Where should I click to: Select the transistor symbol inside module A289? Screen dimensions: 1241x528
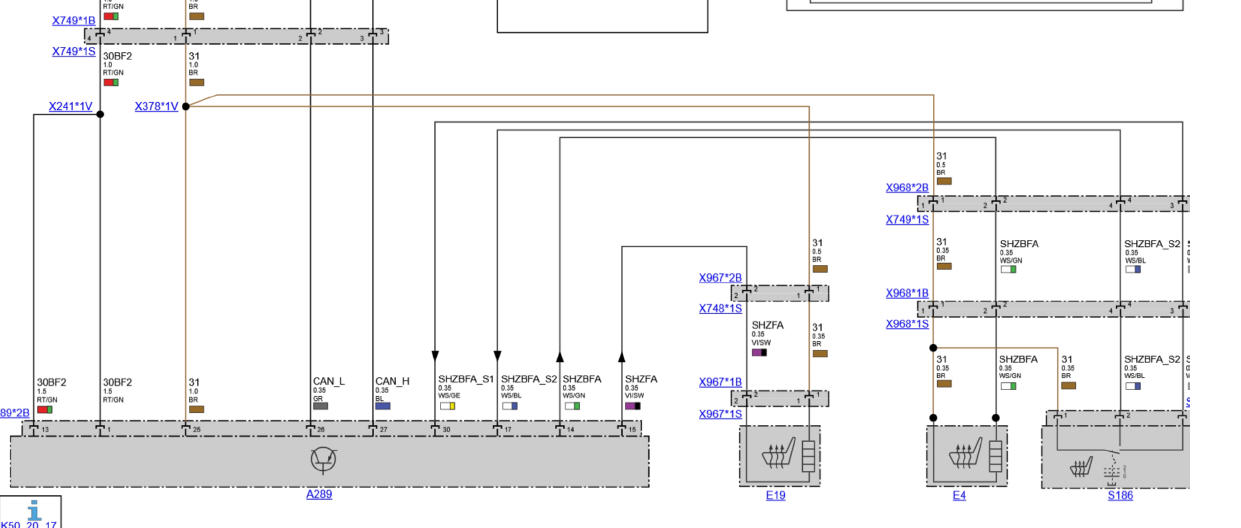(x=321, y=460)
